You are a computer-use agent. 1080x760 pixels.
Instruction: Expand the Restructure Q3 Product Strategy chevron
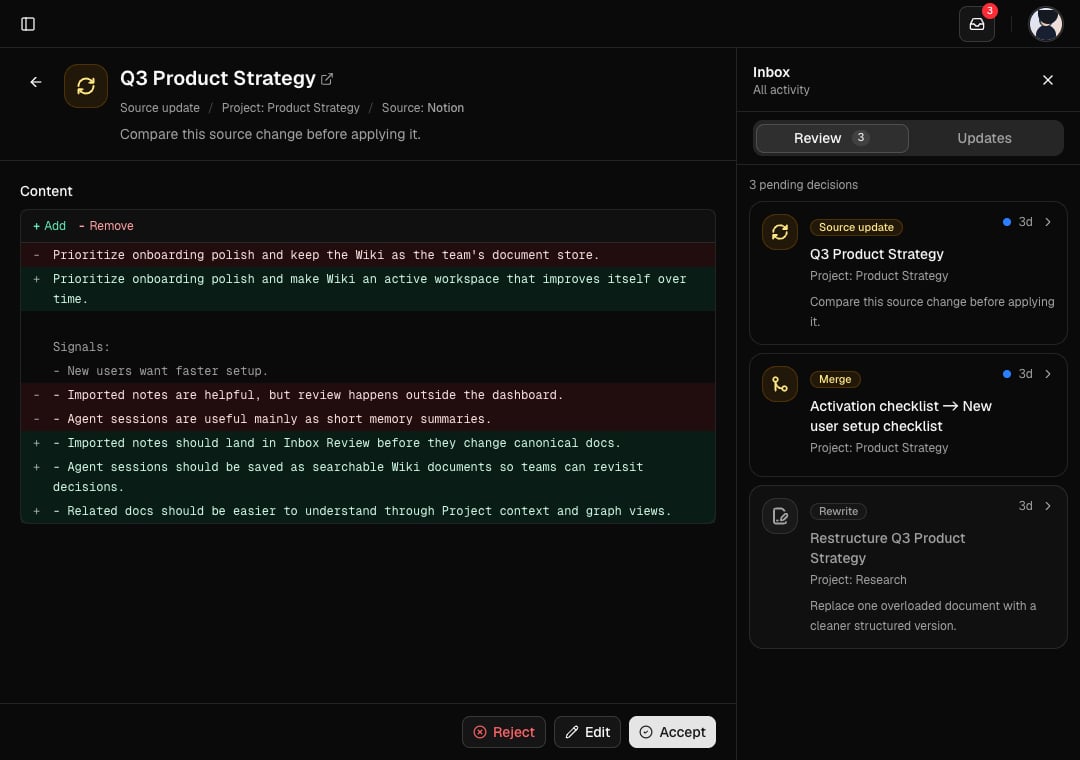point(1048,506)
